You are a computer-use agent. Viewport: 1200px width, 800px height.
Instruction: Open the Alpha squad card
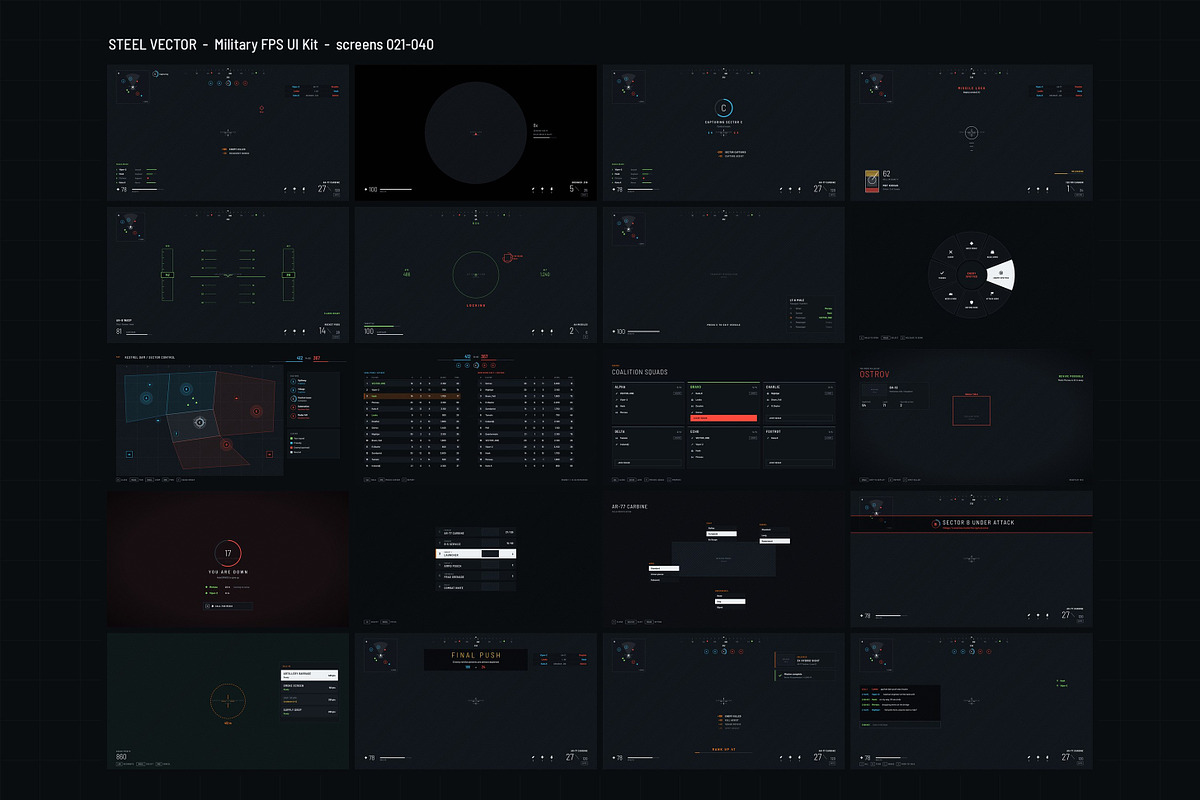point(646,401)
